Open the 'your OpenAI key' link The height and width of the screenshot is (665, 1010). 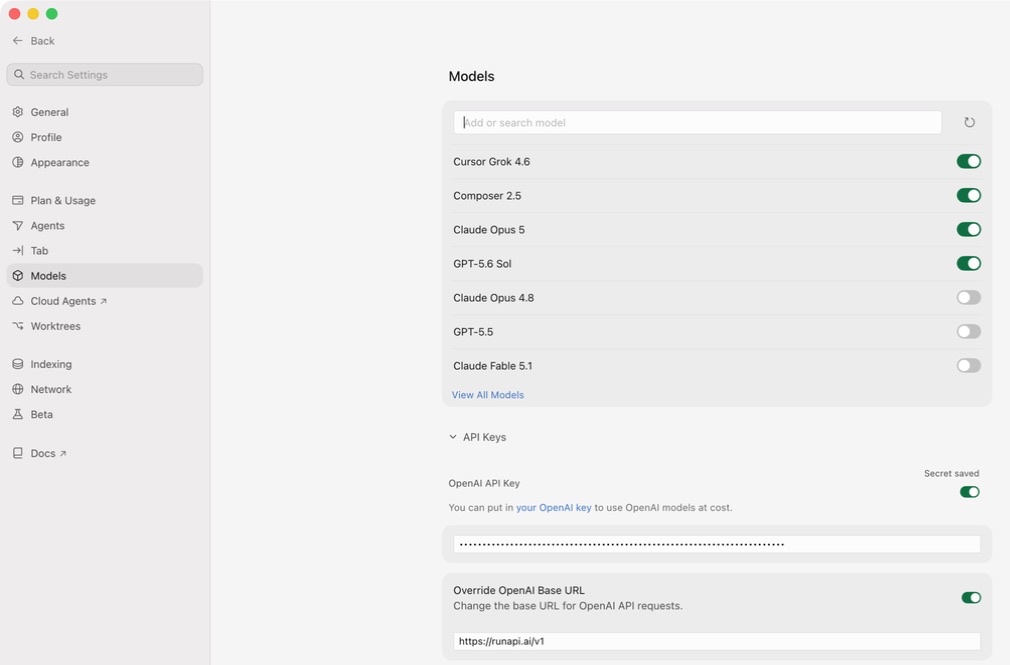pos(553,508)
